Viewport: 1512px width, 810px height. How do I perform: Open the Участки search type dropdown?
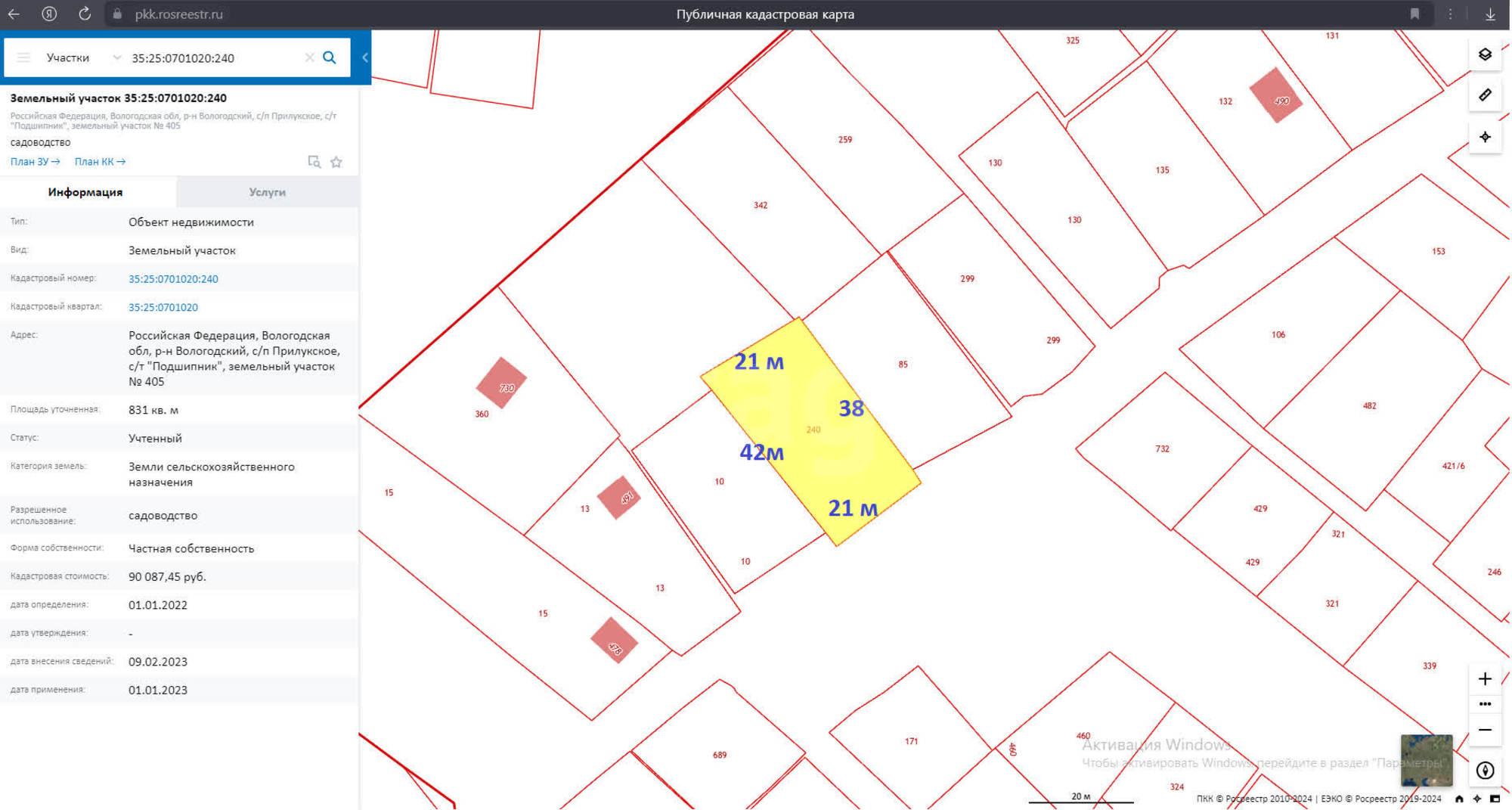(83, 57)
